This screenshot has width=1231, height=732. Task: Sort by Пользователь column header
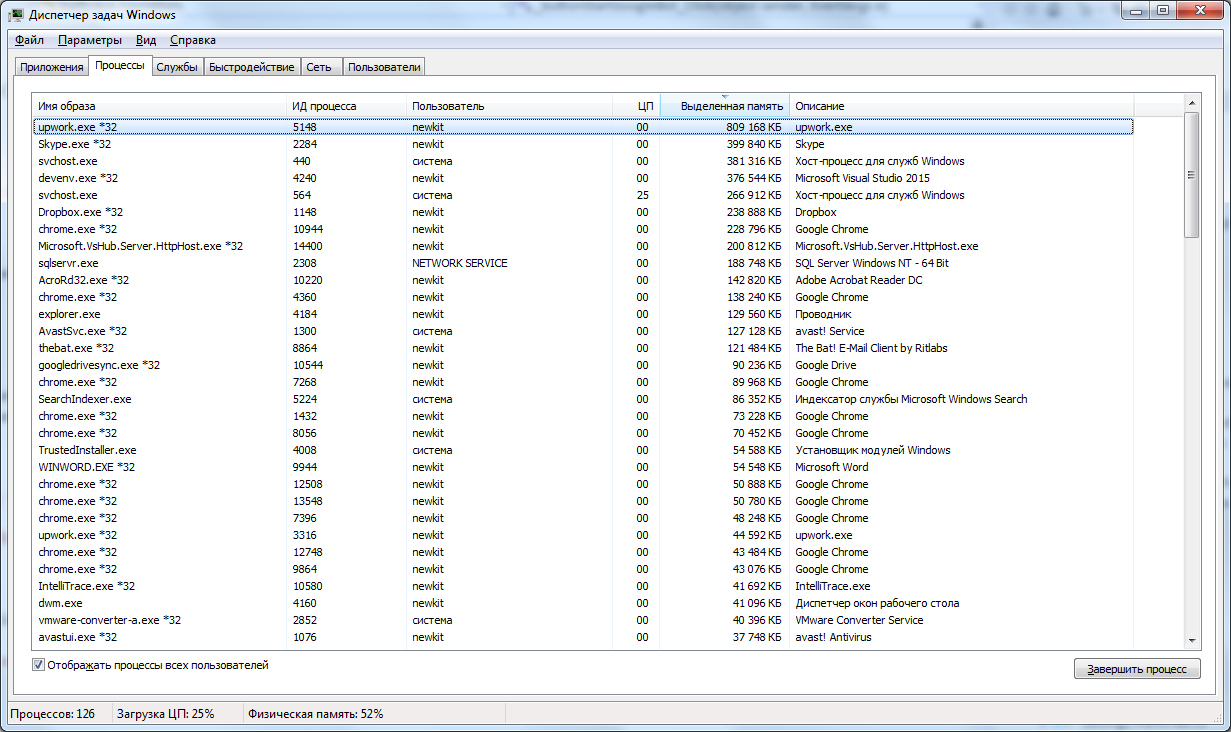[509, 106]
